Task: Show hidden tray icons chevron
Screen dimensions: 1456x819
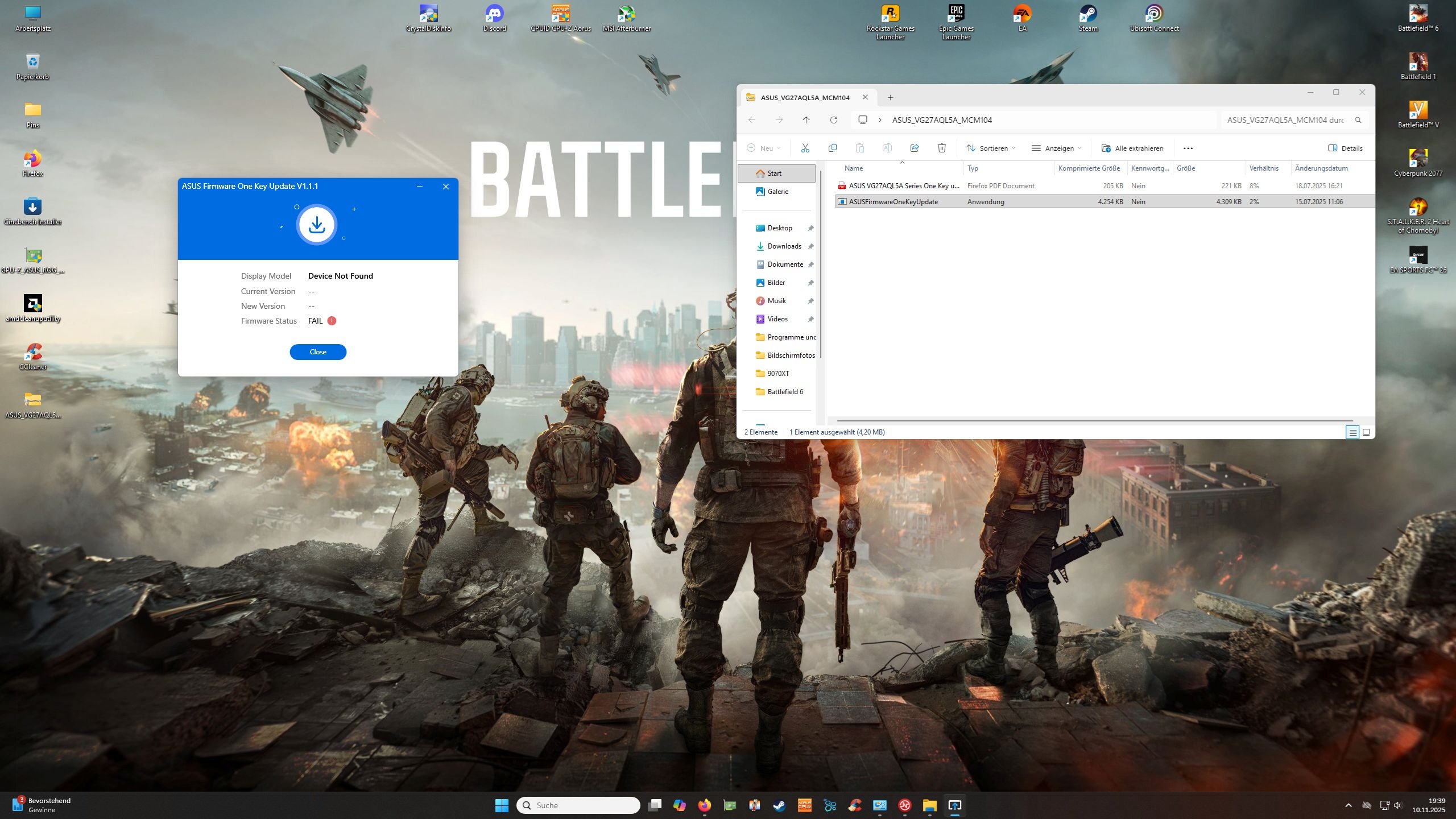Action: tap(1349, 805)
